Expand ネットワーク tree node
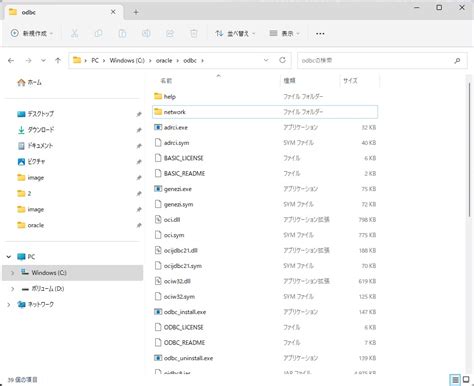This screenshot has height=386, width=474. tap(9, 304)
